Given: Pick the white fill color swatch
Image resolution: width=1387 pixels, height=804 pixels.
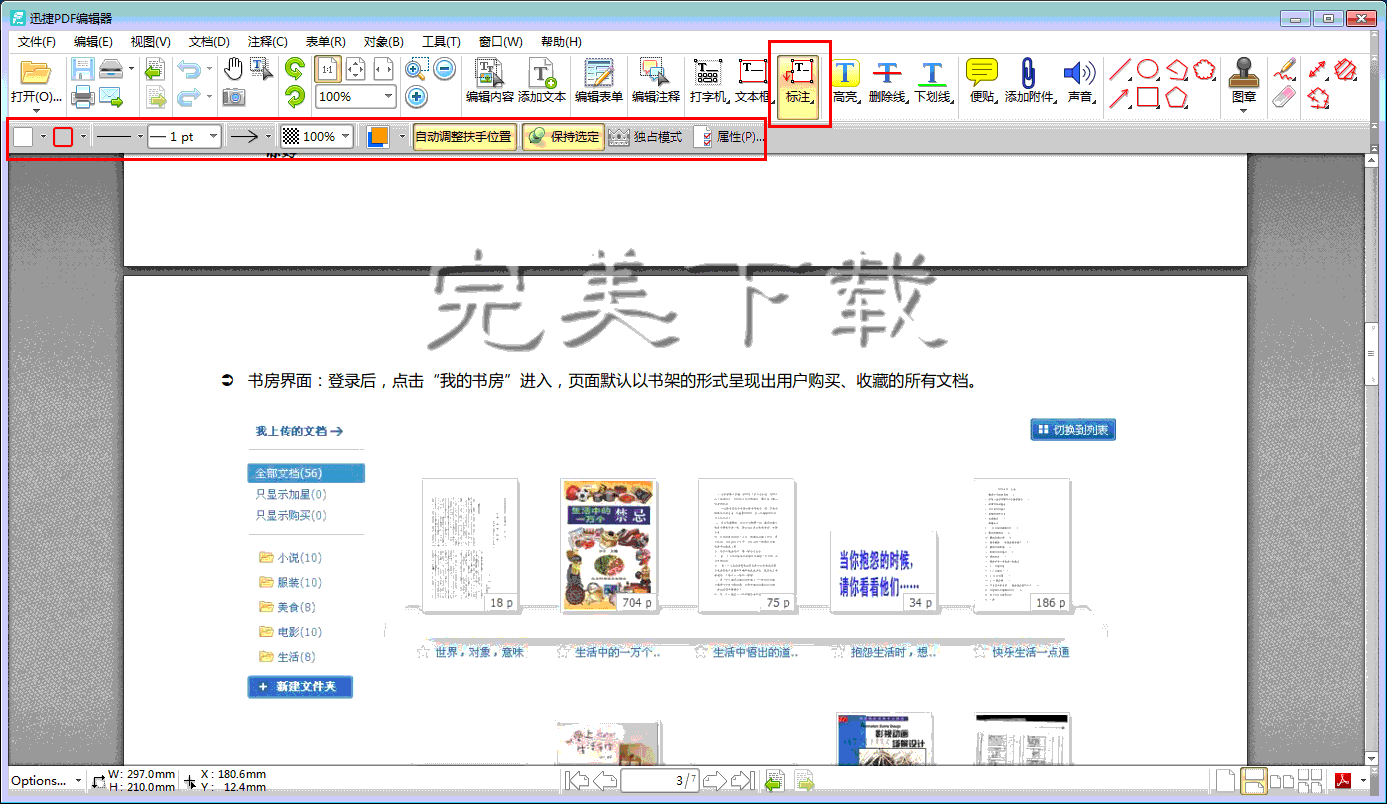Looking at the screenshot, I should (23, 137).
